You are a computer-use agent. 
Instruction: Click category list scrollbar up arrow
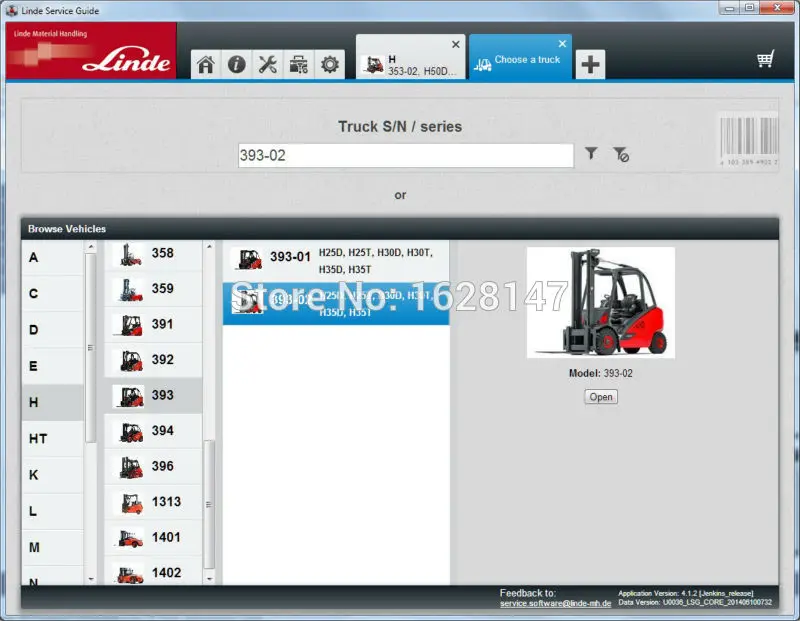click(91, 247)
